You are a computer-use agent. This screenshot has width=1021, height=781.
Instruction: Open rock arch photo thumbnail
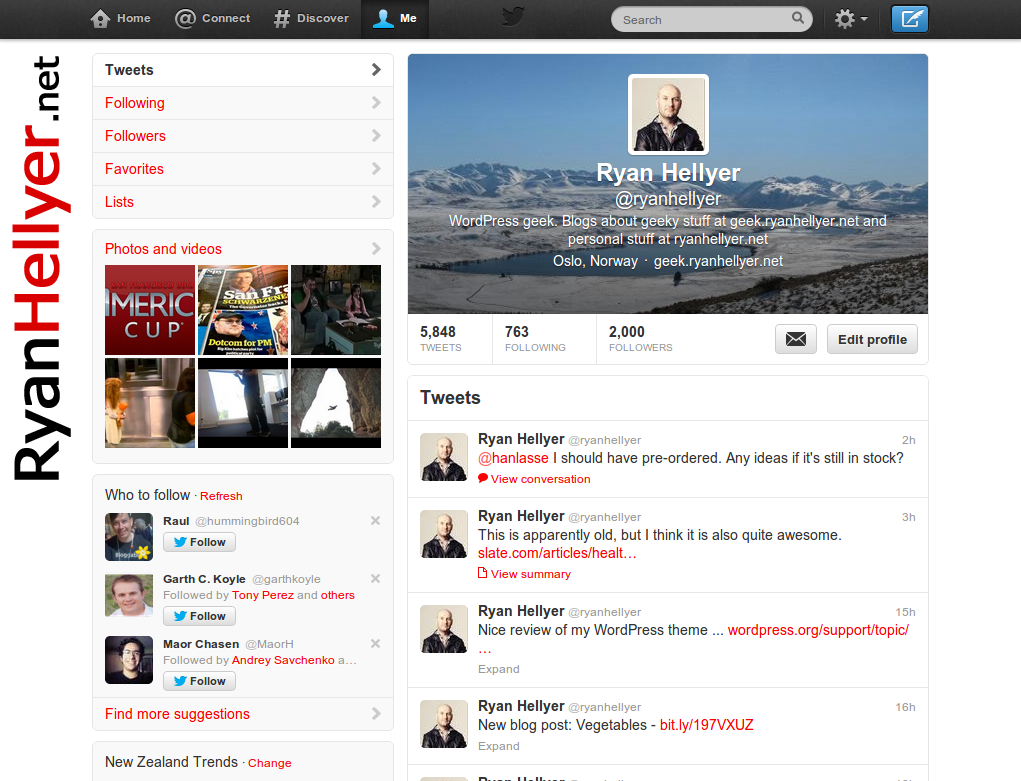coord(336,403)
